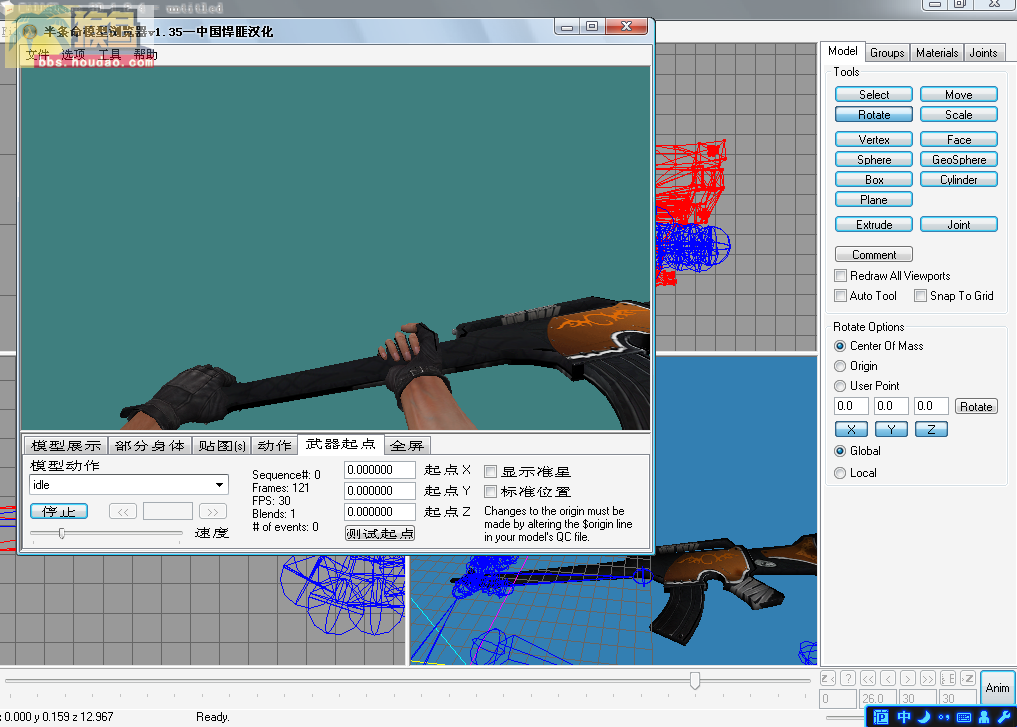Enable the Snap To Grid checkbox
This screenshot has height=727, width=1017.
(x=920, y=296)
